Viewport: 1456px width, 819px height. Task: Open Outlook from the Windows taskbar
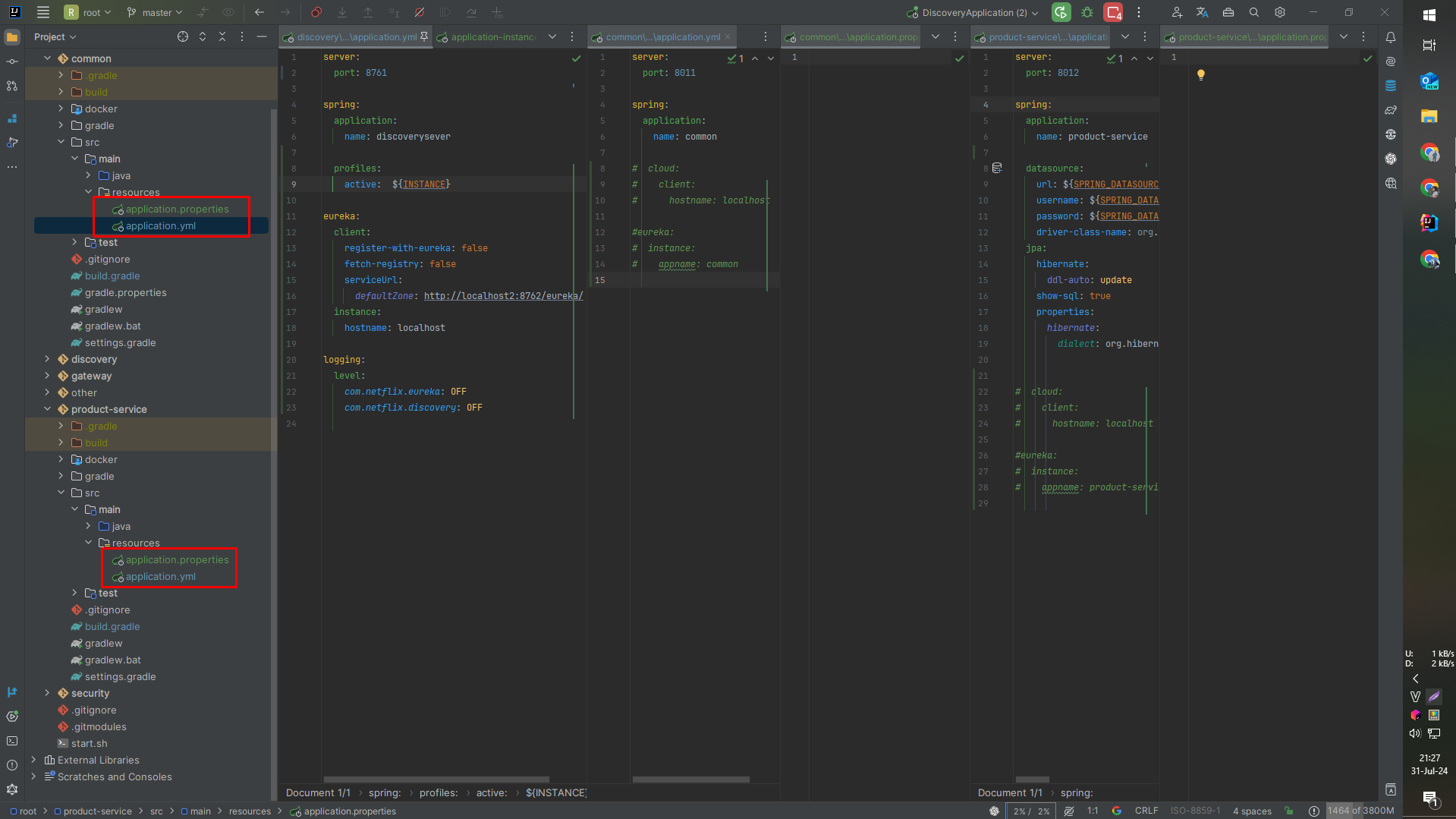coord(1429,81)
